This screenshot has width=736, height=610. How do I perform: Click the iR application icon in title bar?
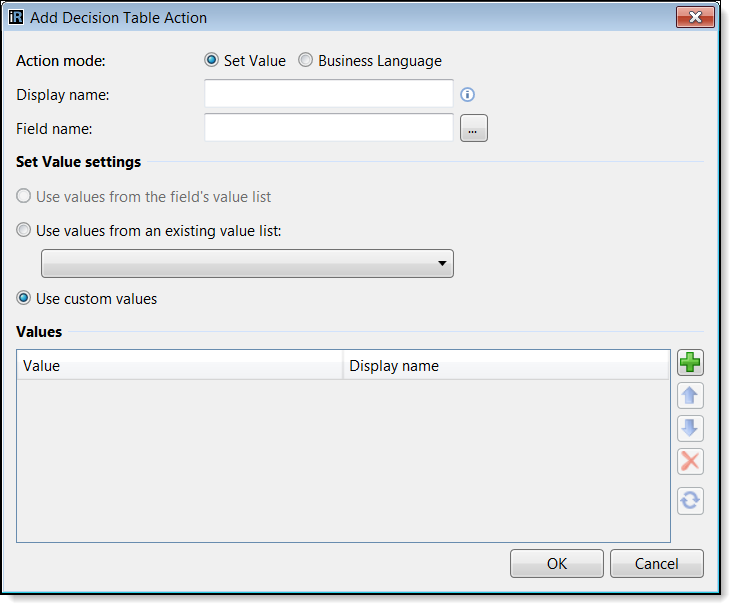tap(16, 17)
